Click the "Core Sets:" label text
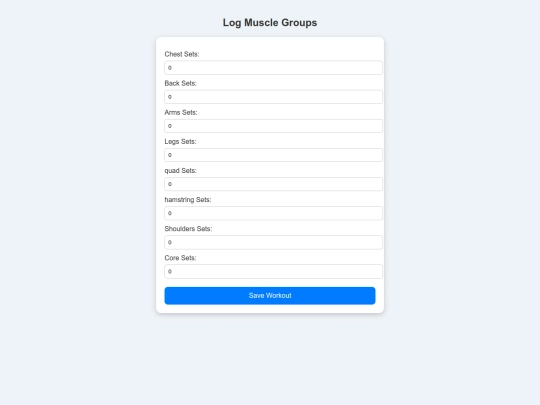Viewport: 540px width, 405px height. [180, 258]
